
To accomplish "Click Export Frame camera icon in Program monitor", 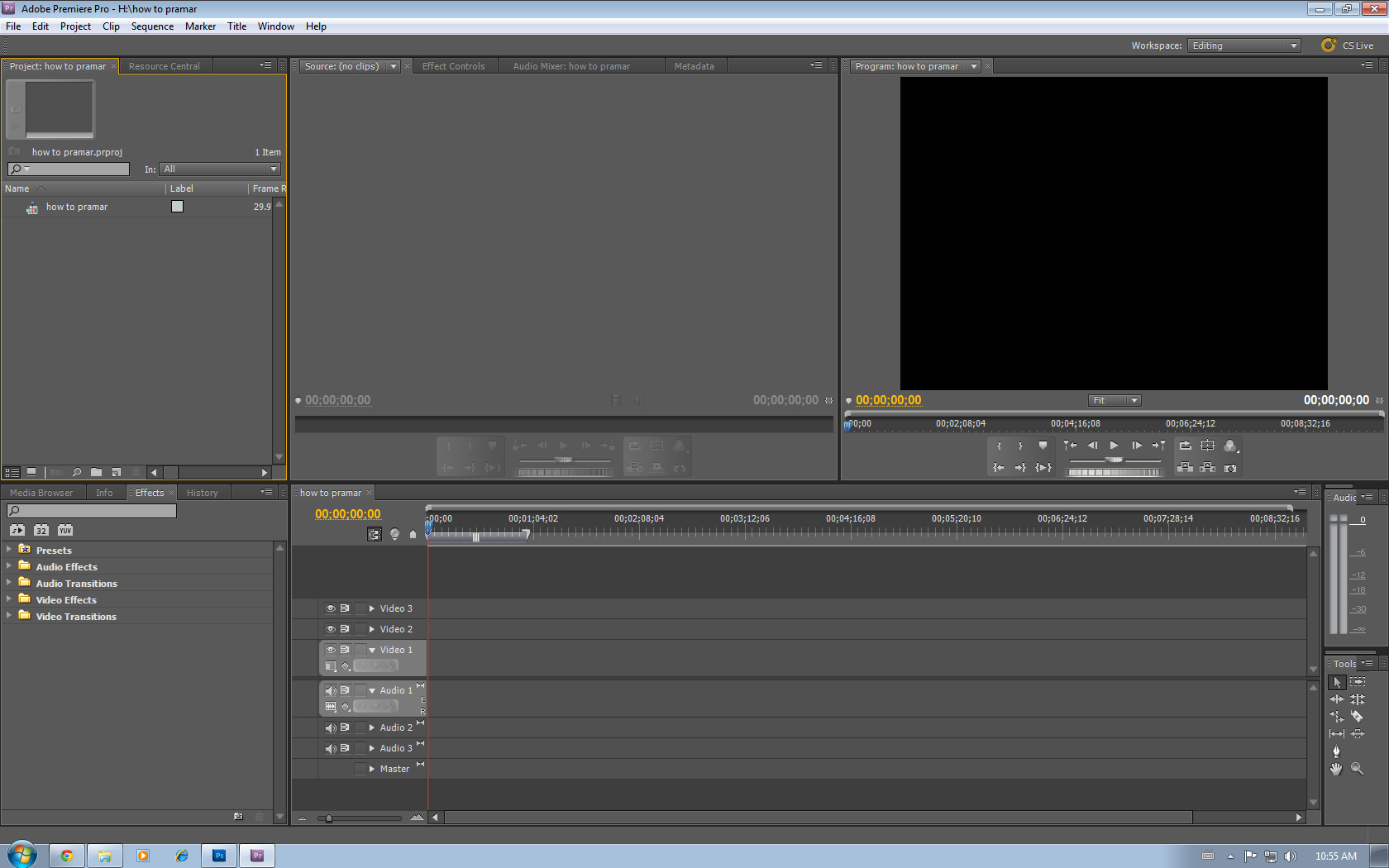I will coord(1230,468).
